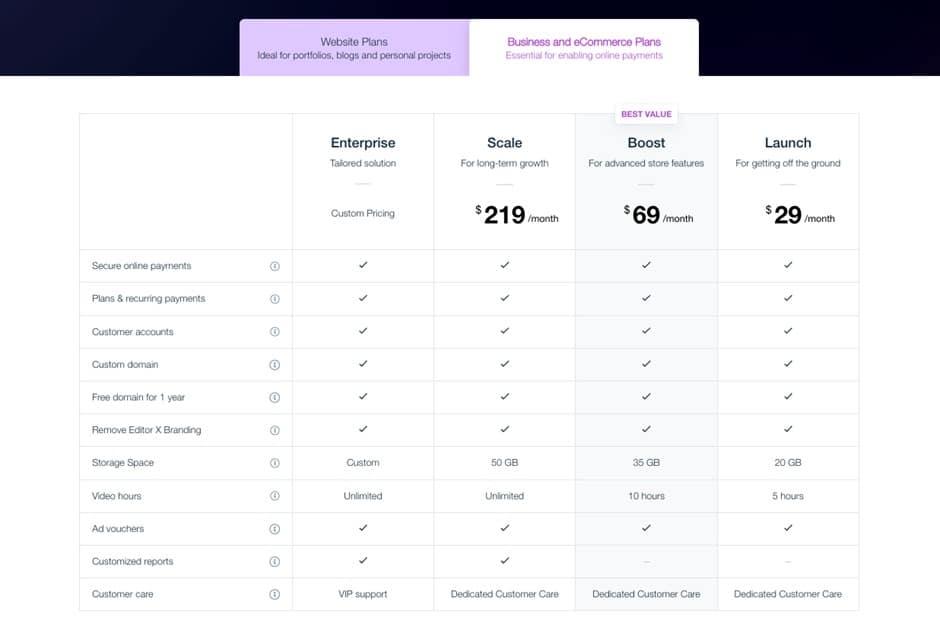The width and height of the screenshot is (940, 633).
Task: Show info for Free domain for 1 year
Action: (x=275, y=397)
